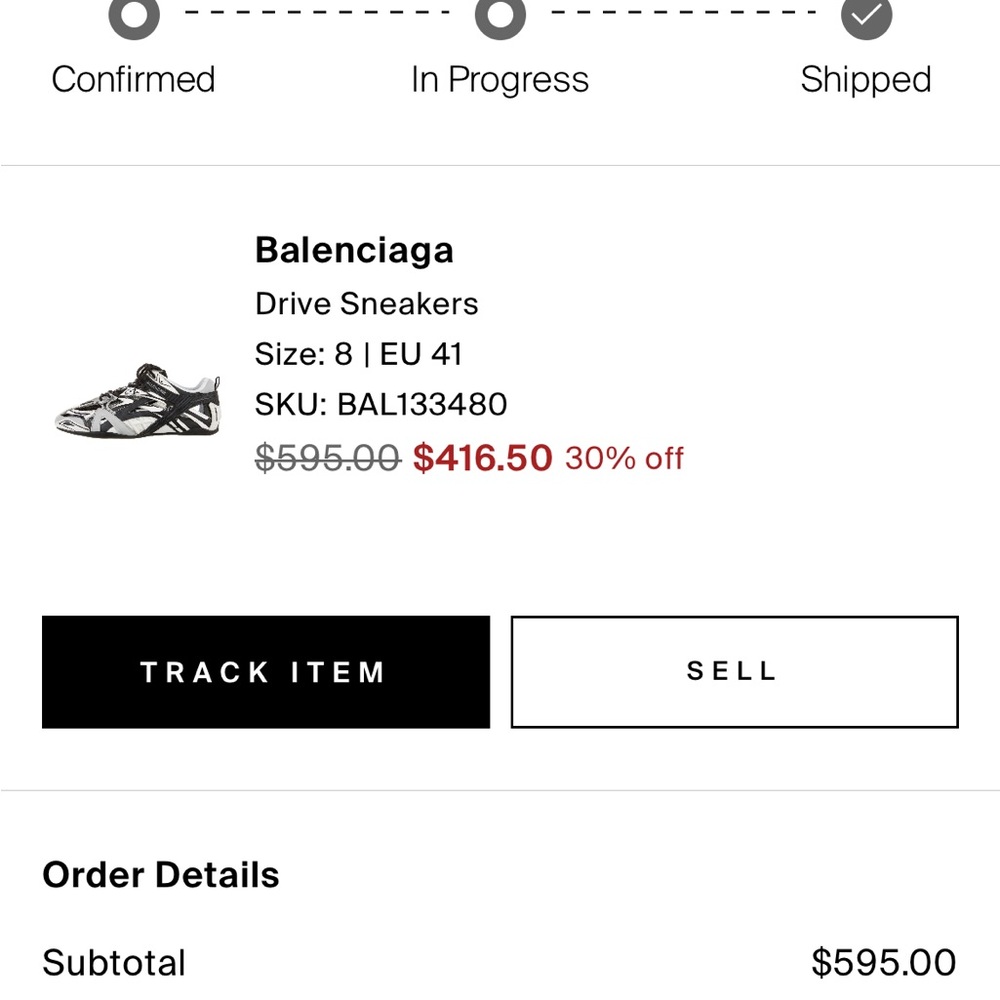Image resolution: width=1000 pixels, height=1000 pixels.
Task: Click the Shipped checkmark status icon
Action: pyautogui.click(x=866, y=14)
